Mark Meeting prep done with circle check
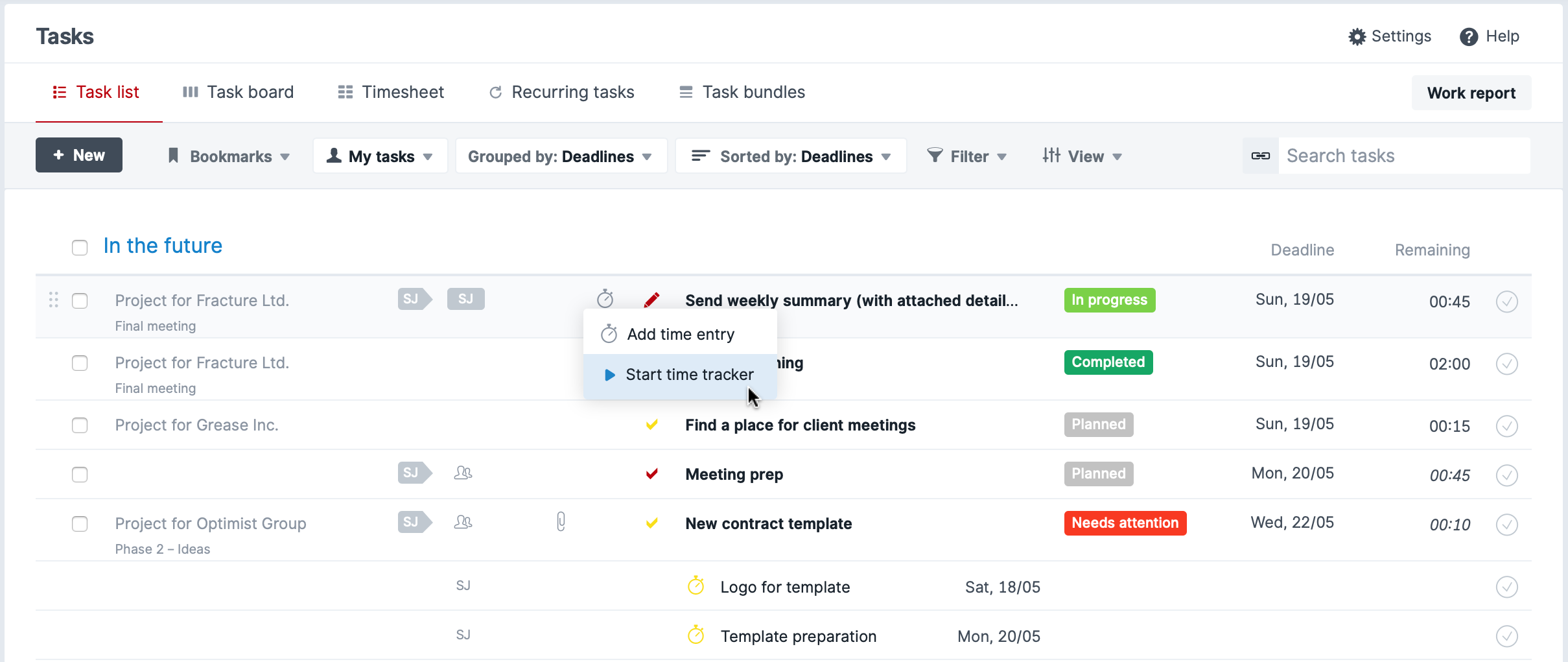 tap(1506, 475)
